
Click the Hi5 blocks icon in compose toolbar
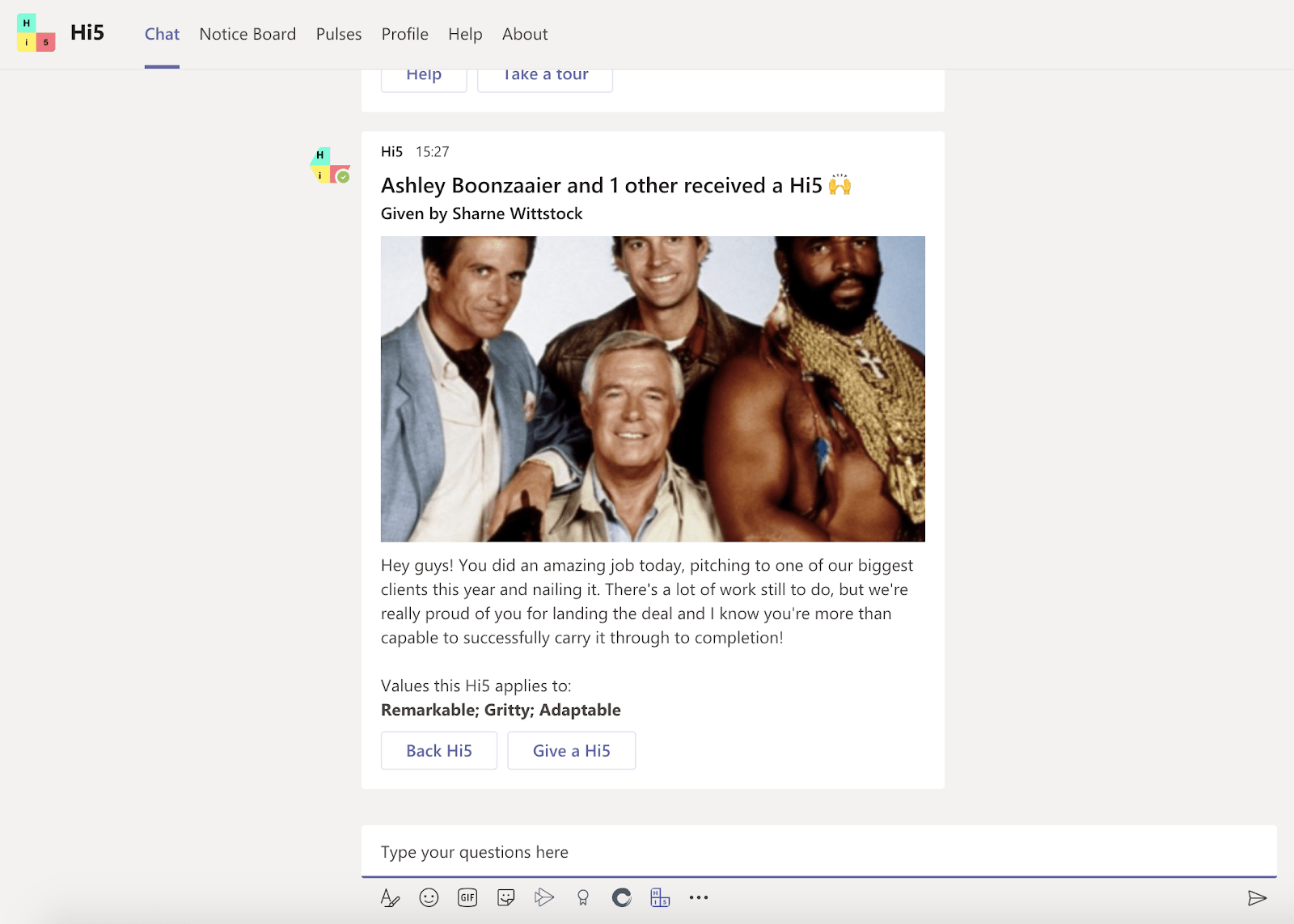click(660, 897)
